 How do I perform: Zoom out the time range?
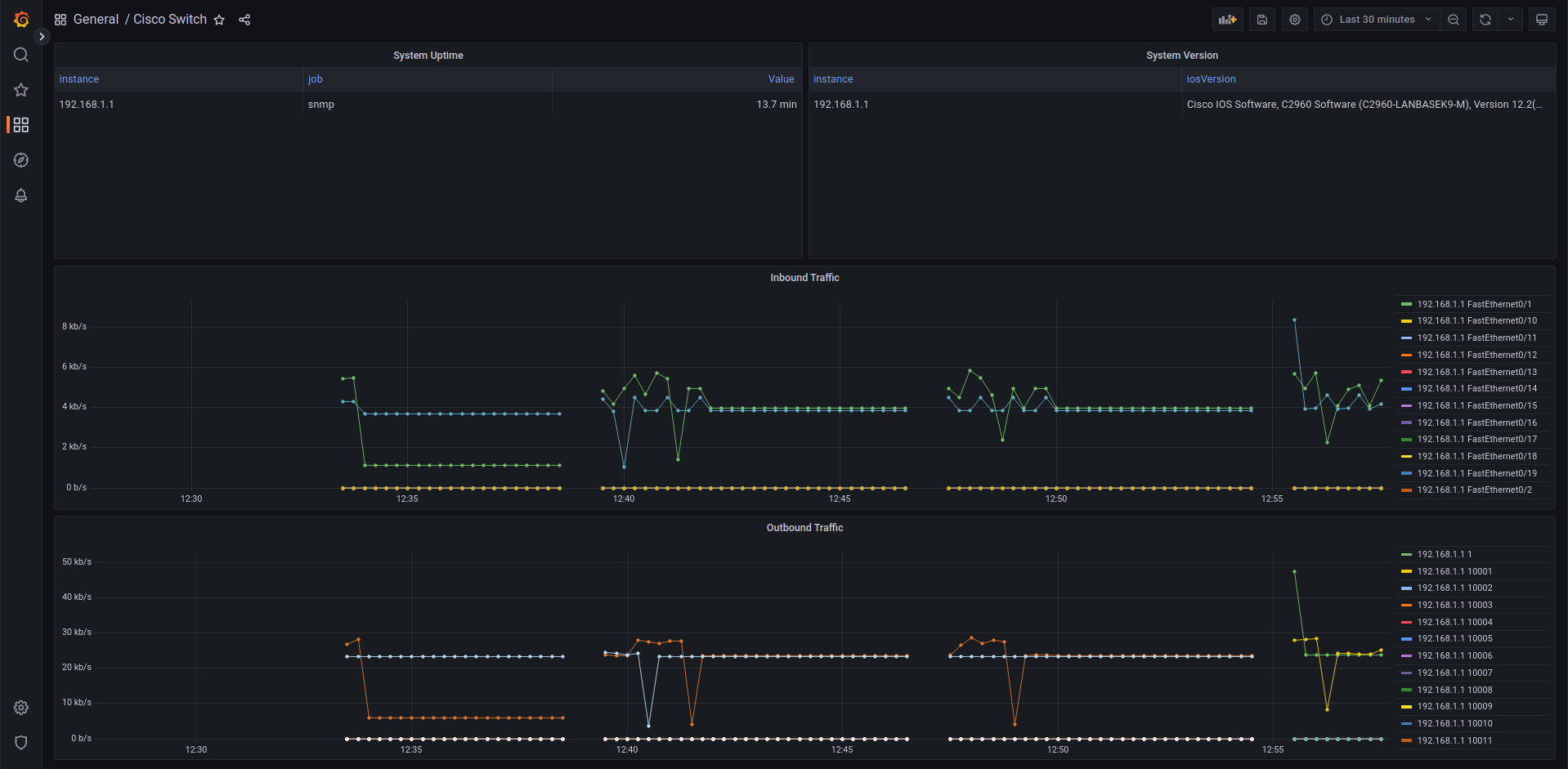coord(1454,20)
